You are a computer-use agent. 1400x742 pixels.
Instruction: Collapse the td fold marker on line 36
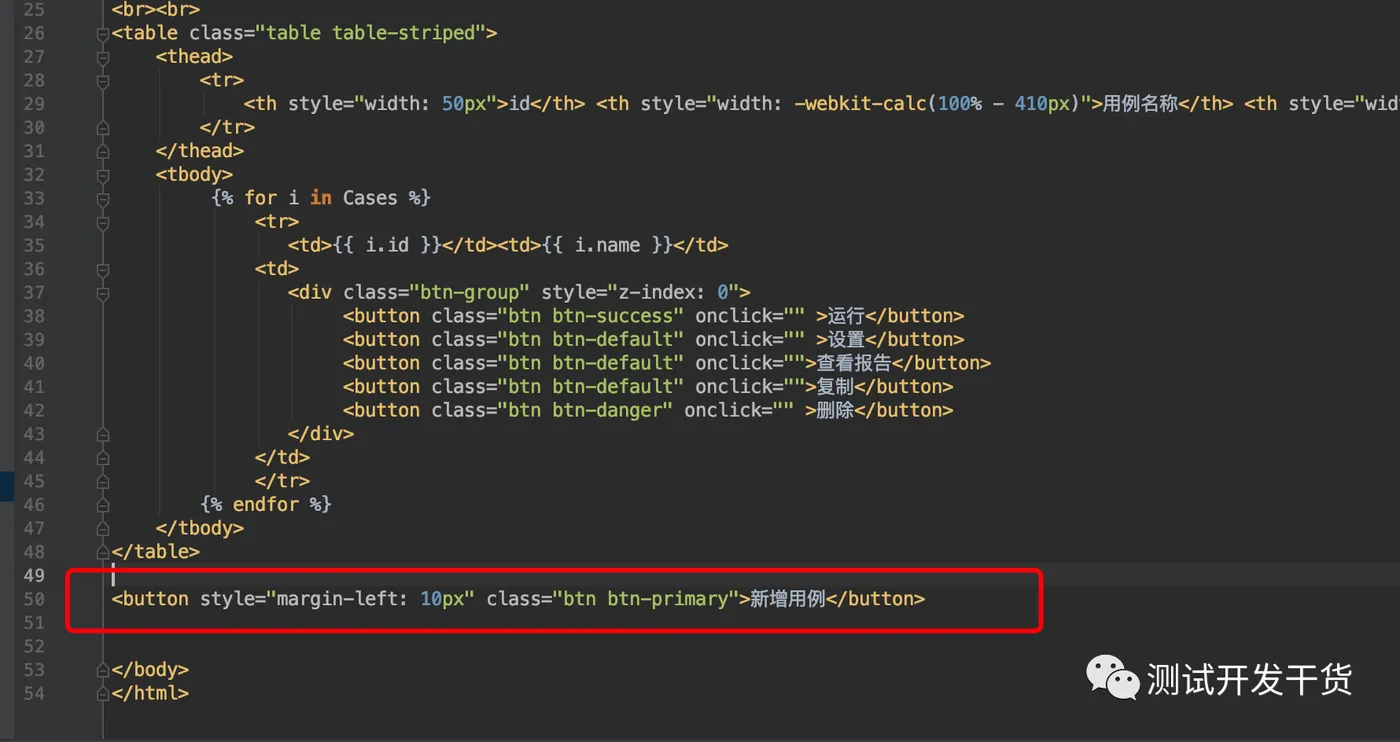[102, 270]
